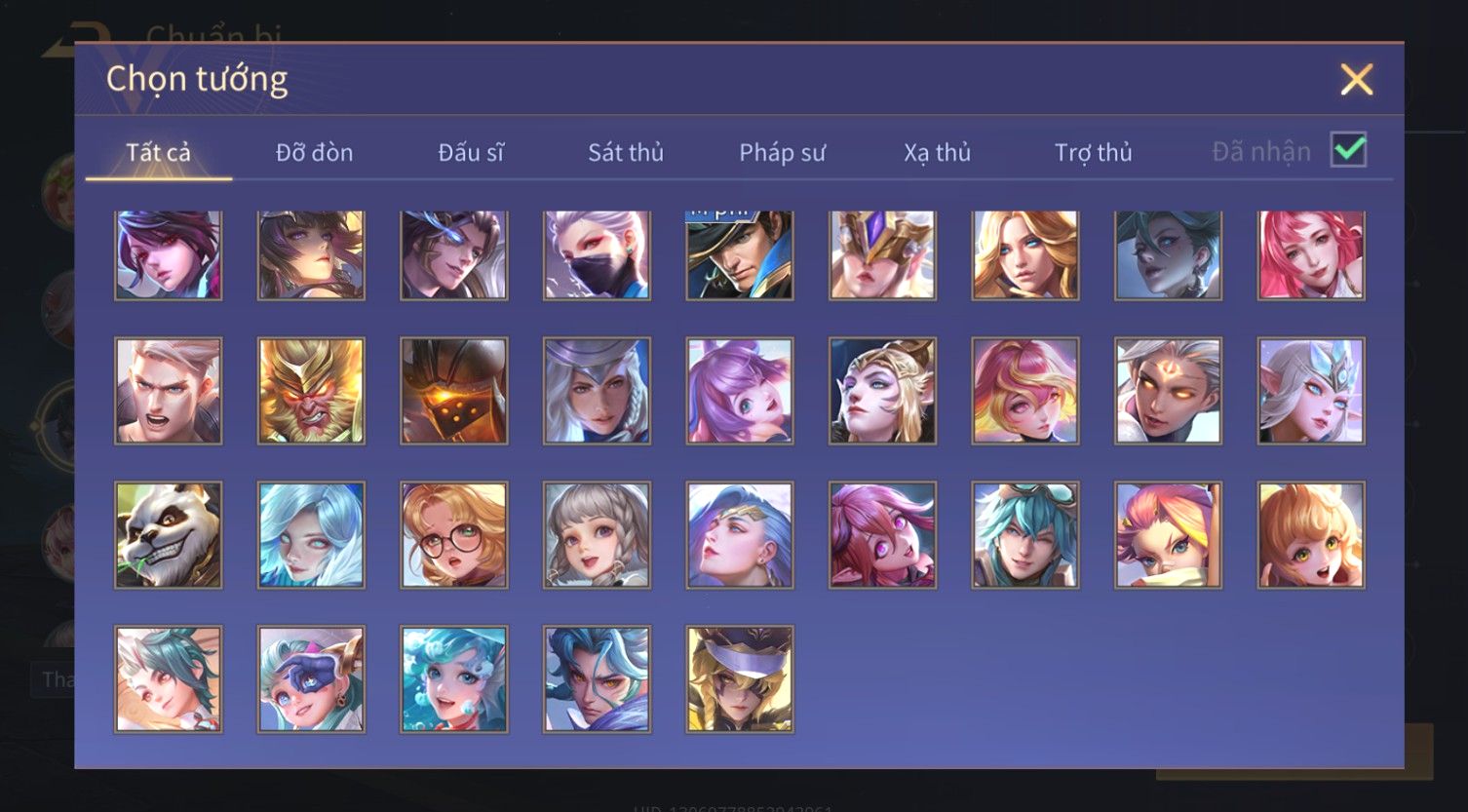The image size is (1468, 812).
Task: Pick the masked white-haired ninja hero
Action: pyautogui.click(x=597, y=255)
